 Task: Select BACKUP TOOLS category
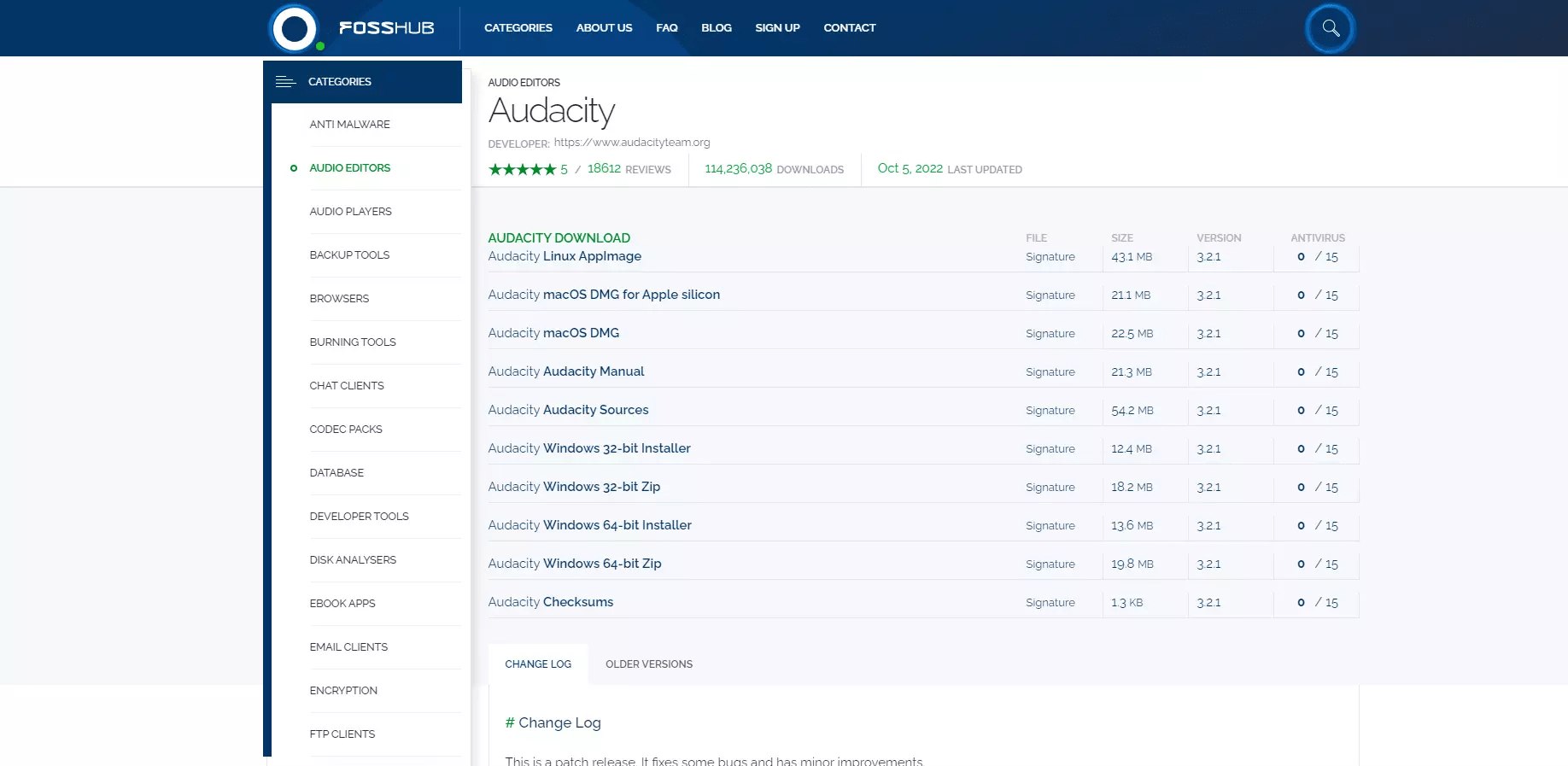tap(349, 254)
